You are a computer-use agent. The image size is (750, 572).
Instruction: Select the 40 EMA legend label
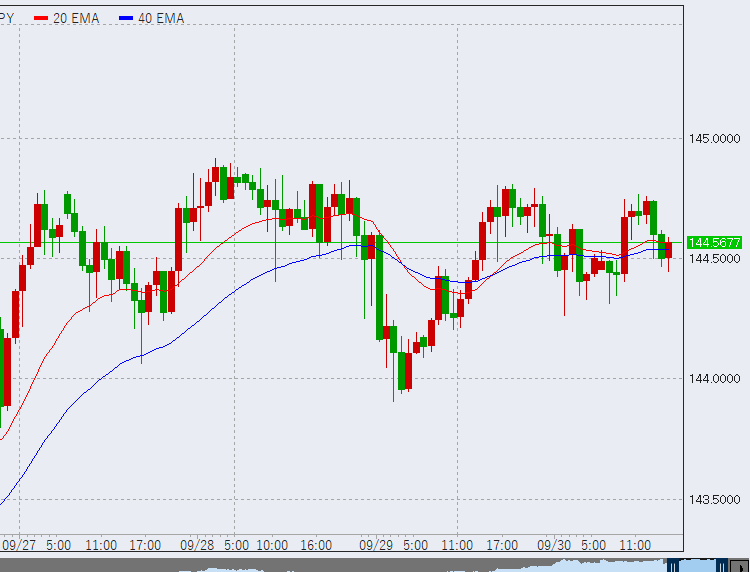pos(161,18)
